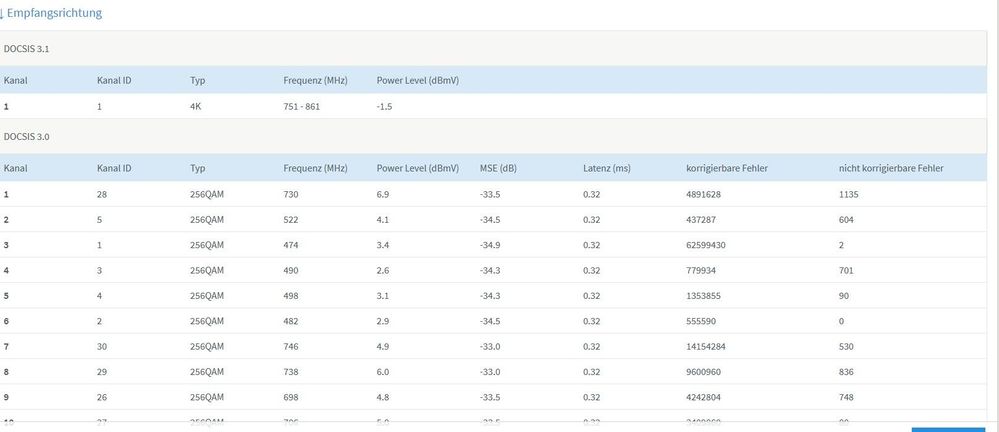The height and width of the screenshot is (432, 999).
Task: Click Power Level header in DOCSIS 3.0 table
Action: tap(417, 167)
